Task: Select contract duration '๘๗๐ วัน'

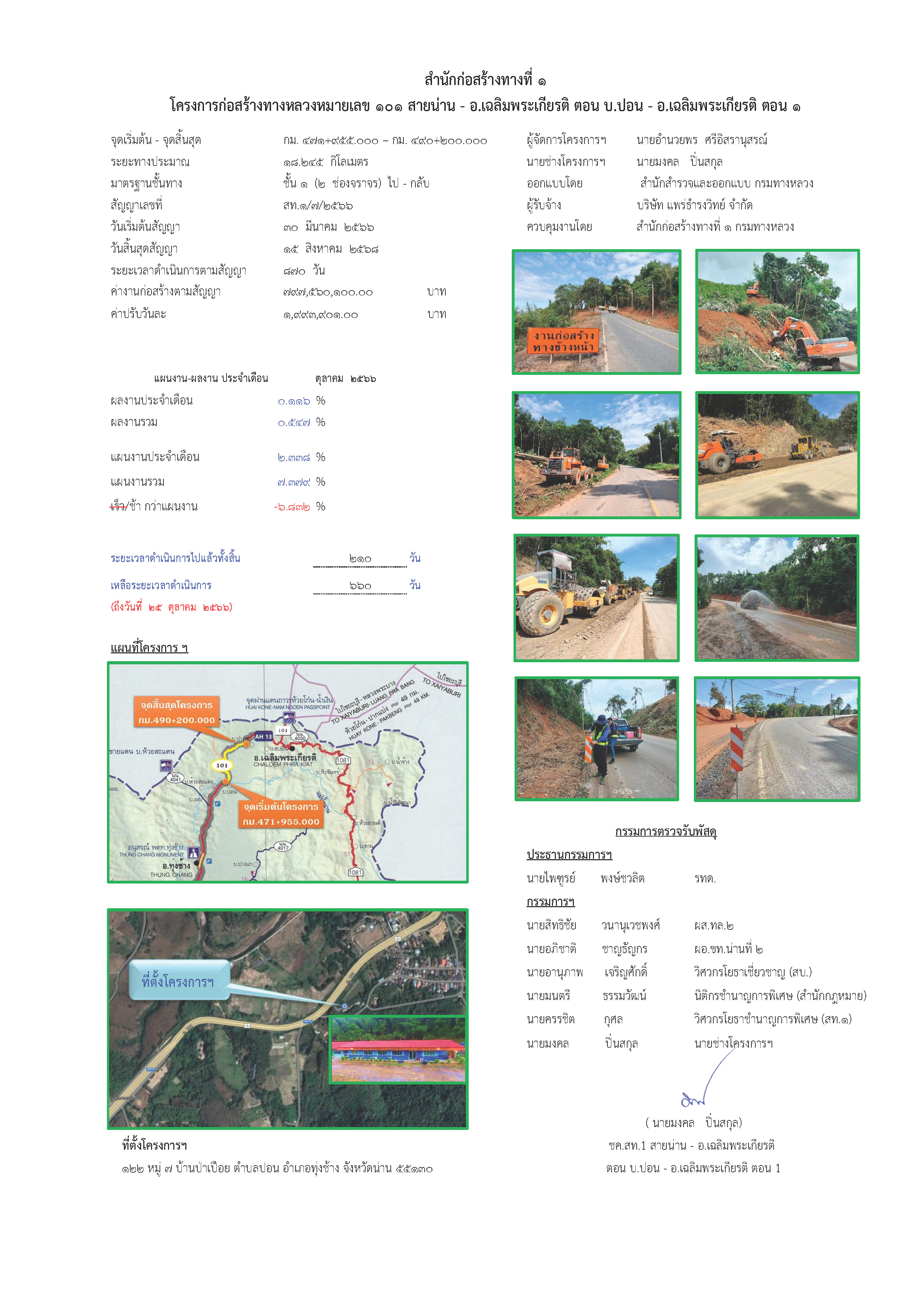Action: (x=304, y=271)
